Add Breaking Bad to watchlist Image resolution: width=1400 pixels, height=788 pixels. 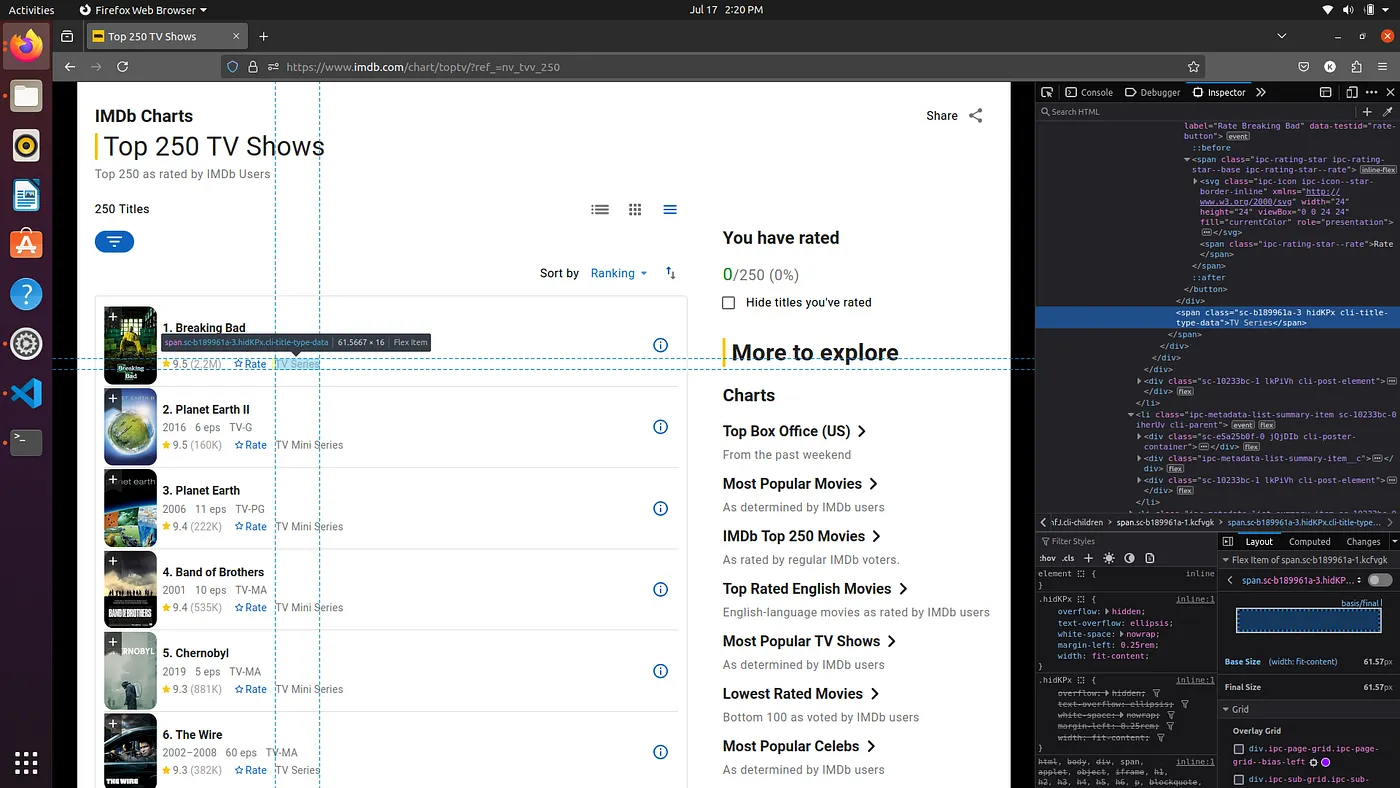pos(113,317)
